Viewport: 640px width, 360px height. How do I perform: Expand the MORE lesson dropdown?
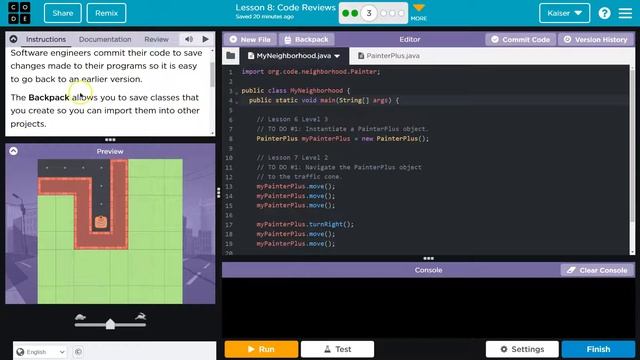click(x=419, y=12)
